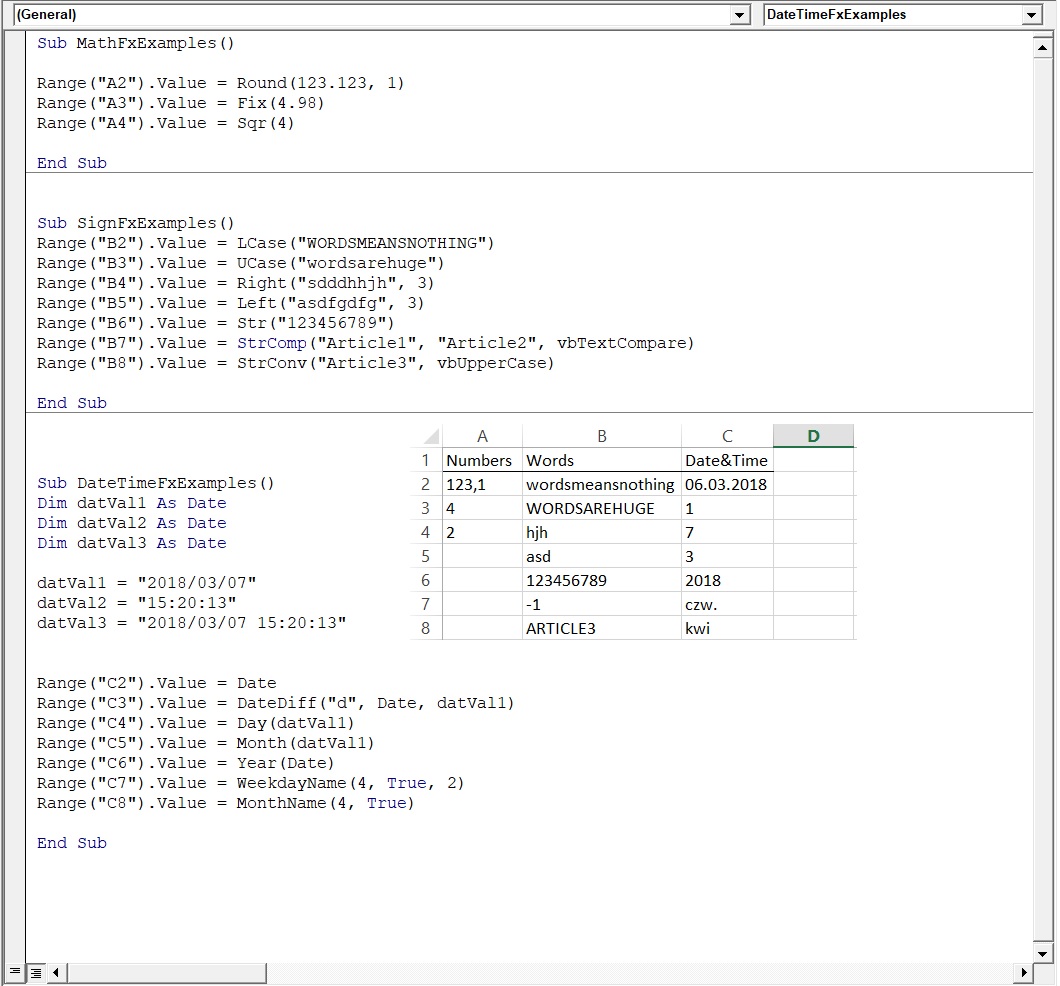1060x986 pixels.
Task: Click the horizontal scrollbar right arrow
Action: [1022, 972]
